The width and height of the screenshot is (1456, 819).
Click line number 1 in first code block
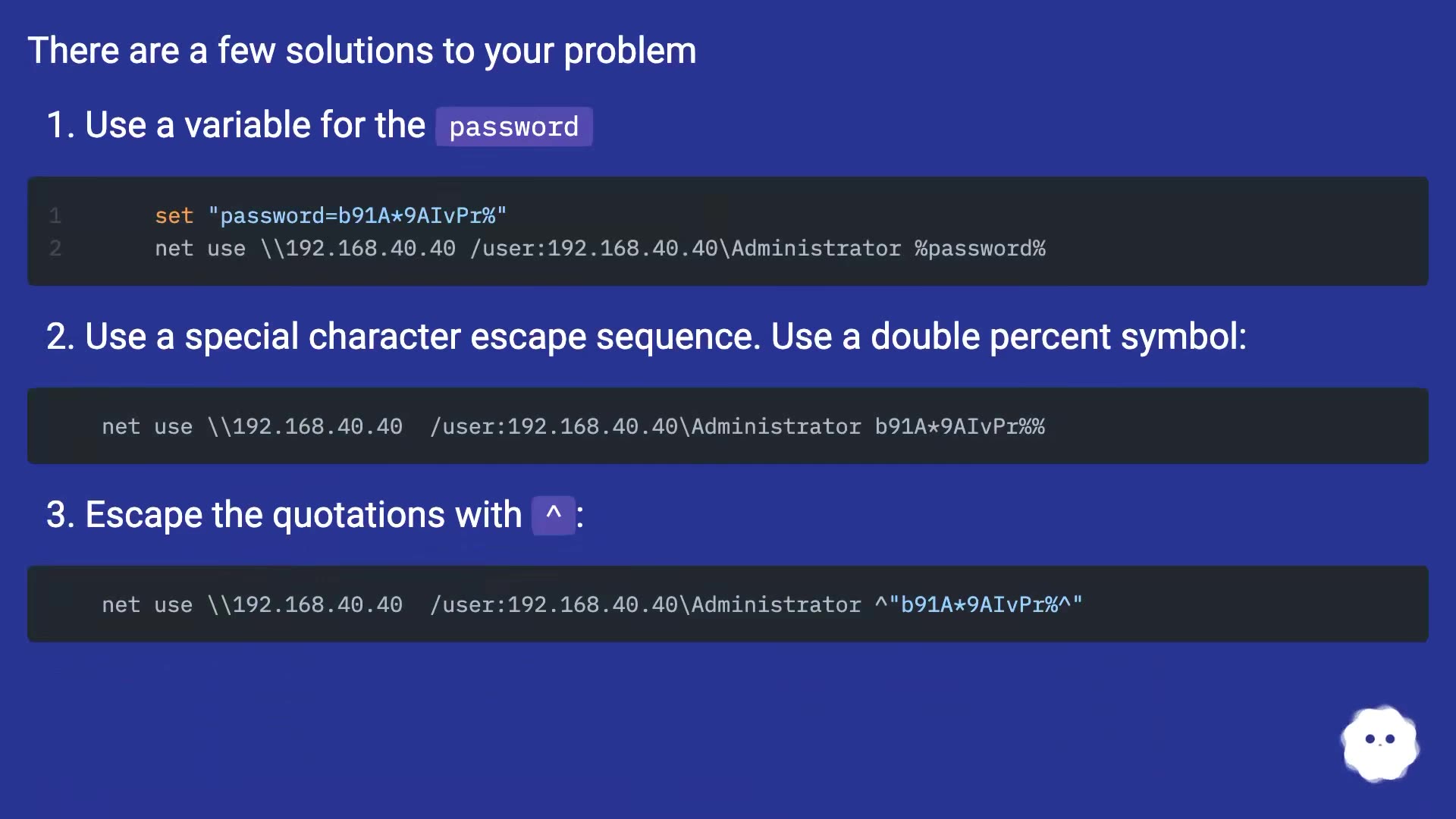(x=55, y=216)
